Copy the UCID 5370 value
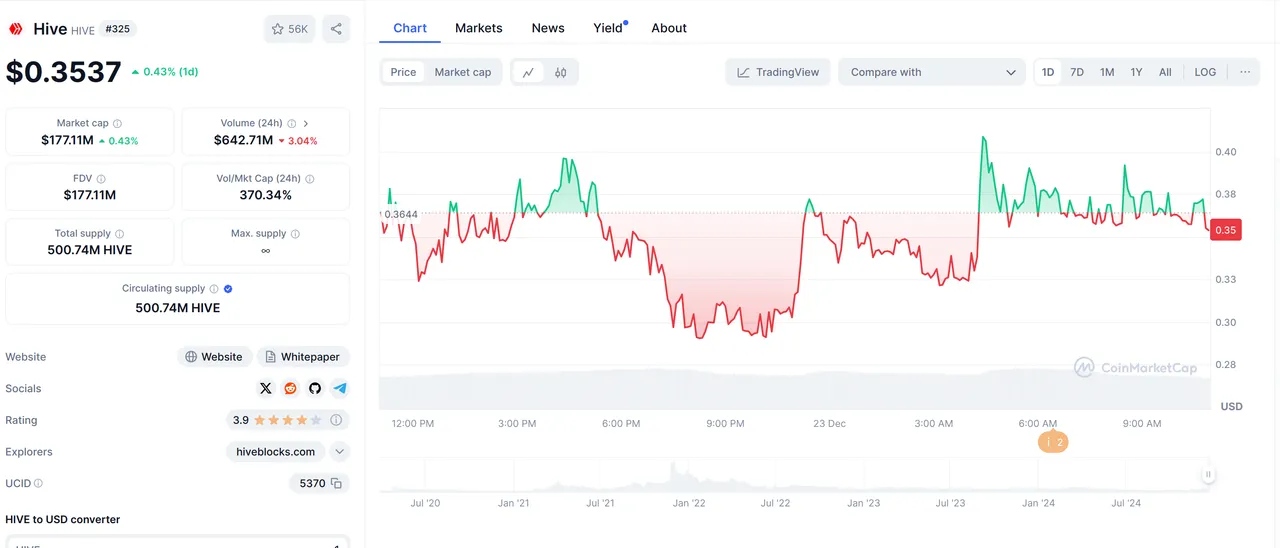The width and height of the screenshot is (1280, 548). coord(337,483)
